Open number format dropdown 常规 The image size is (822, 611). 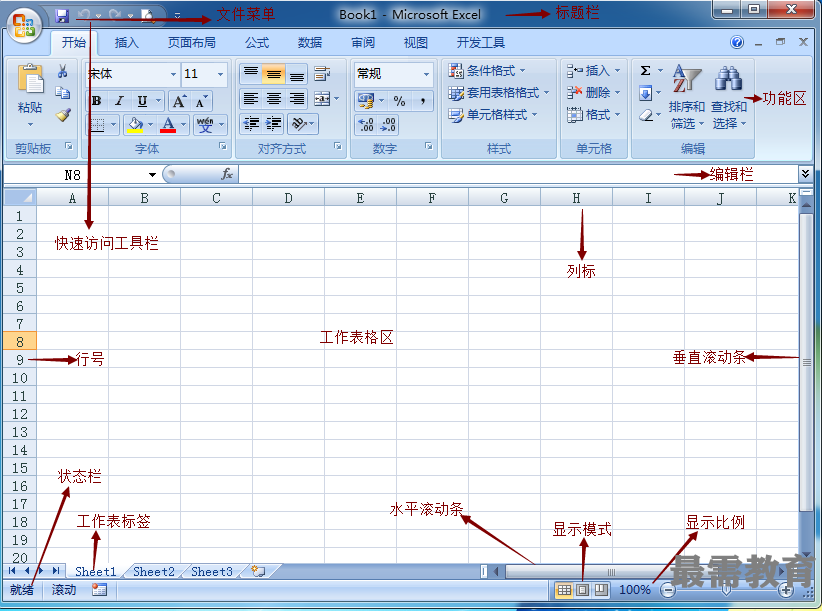click(426, 74)
